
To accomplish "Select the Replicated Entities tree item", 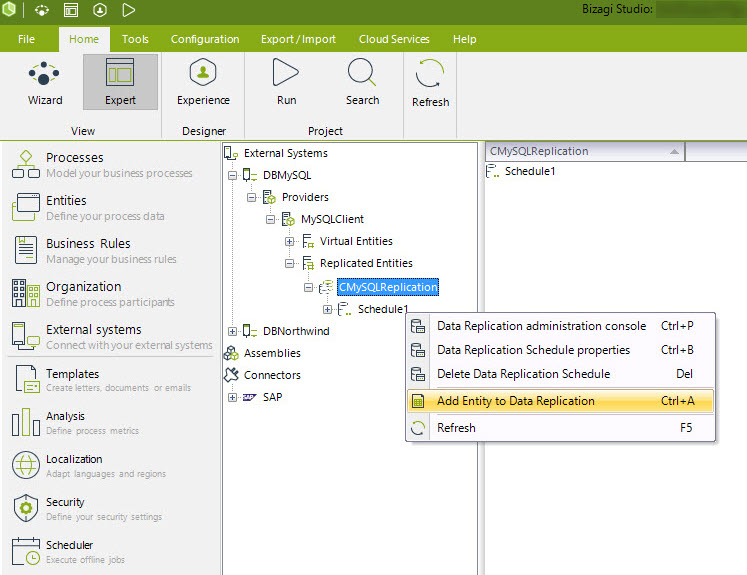I will tap(366, 263).
